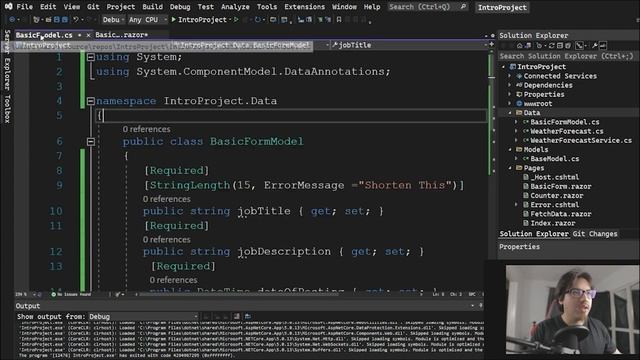Open the File menu

coord(24,7)
